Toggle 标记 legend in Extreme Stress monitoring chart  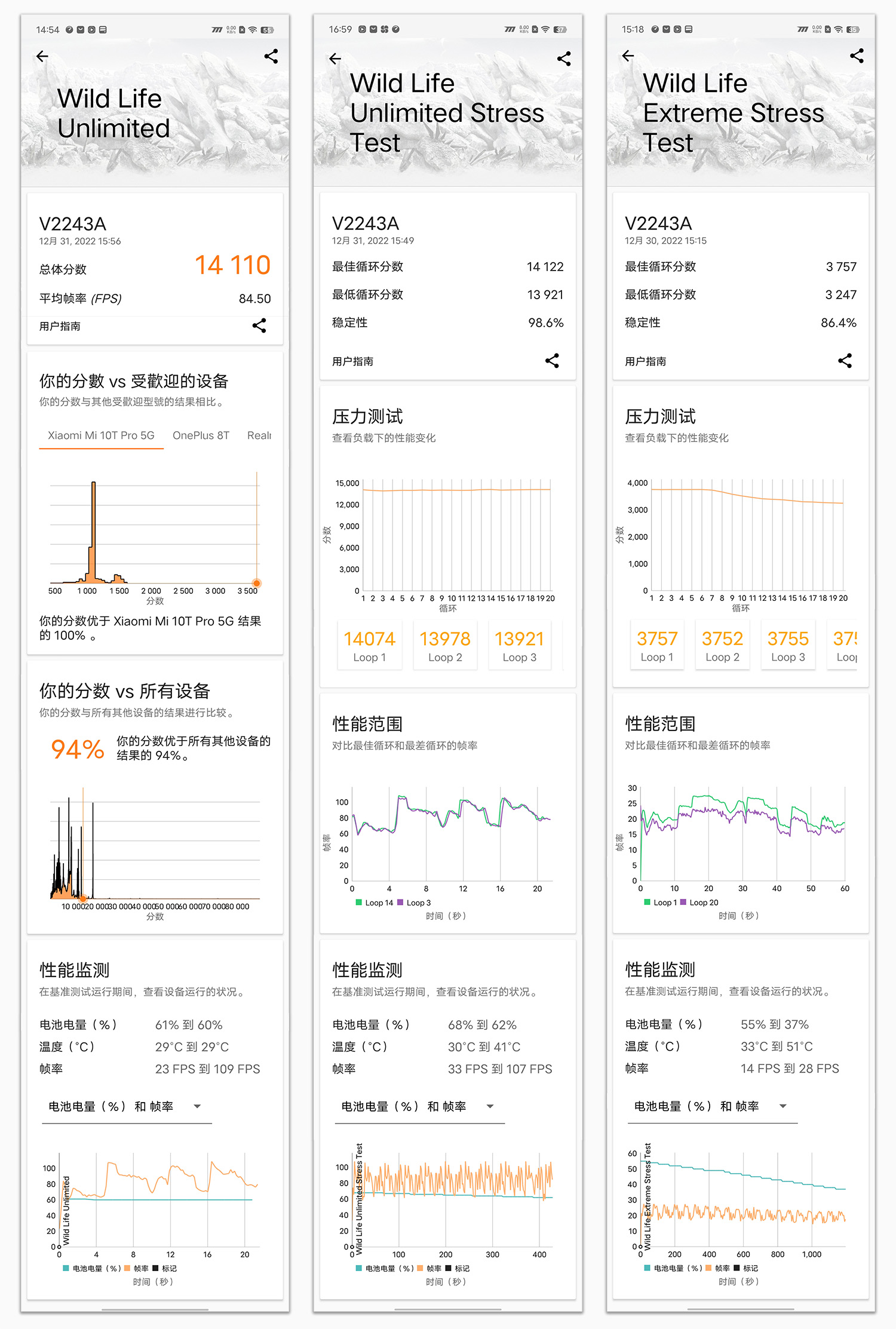747,1268
